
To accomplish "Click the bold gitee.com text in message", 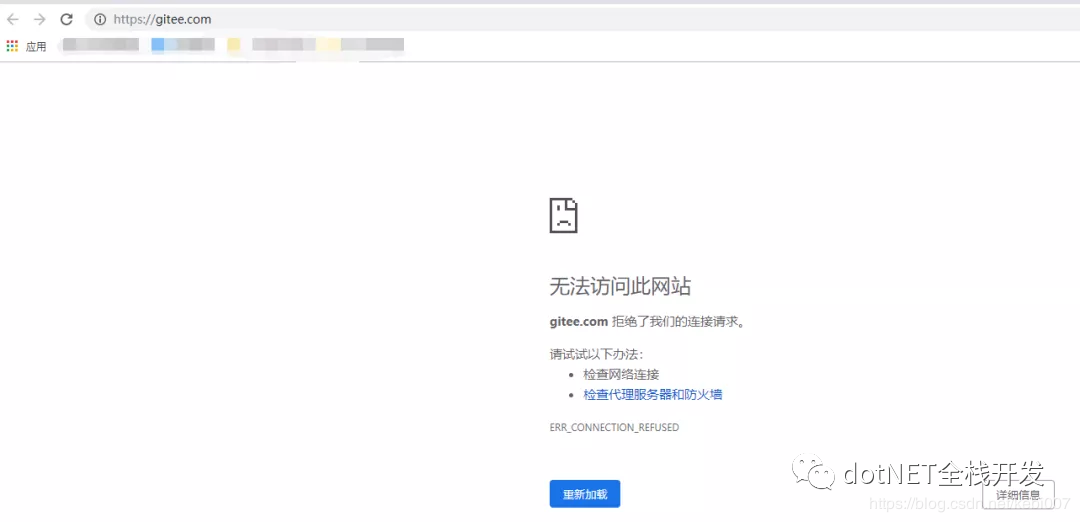I will 579,321.
